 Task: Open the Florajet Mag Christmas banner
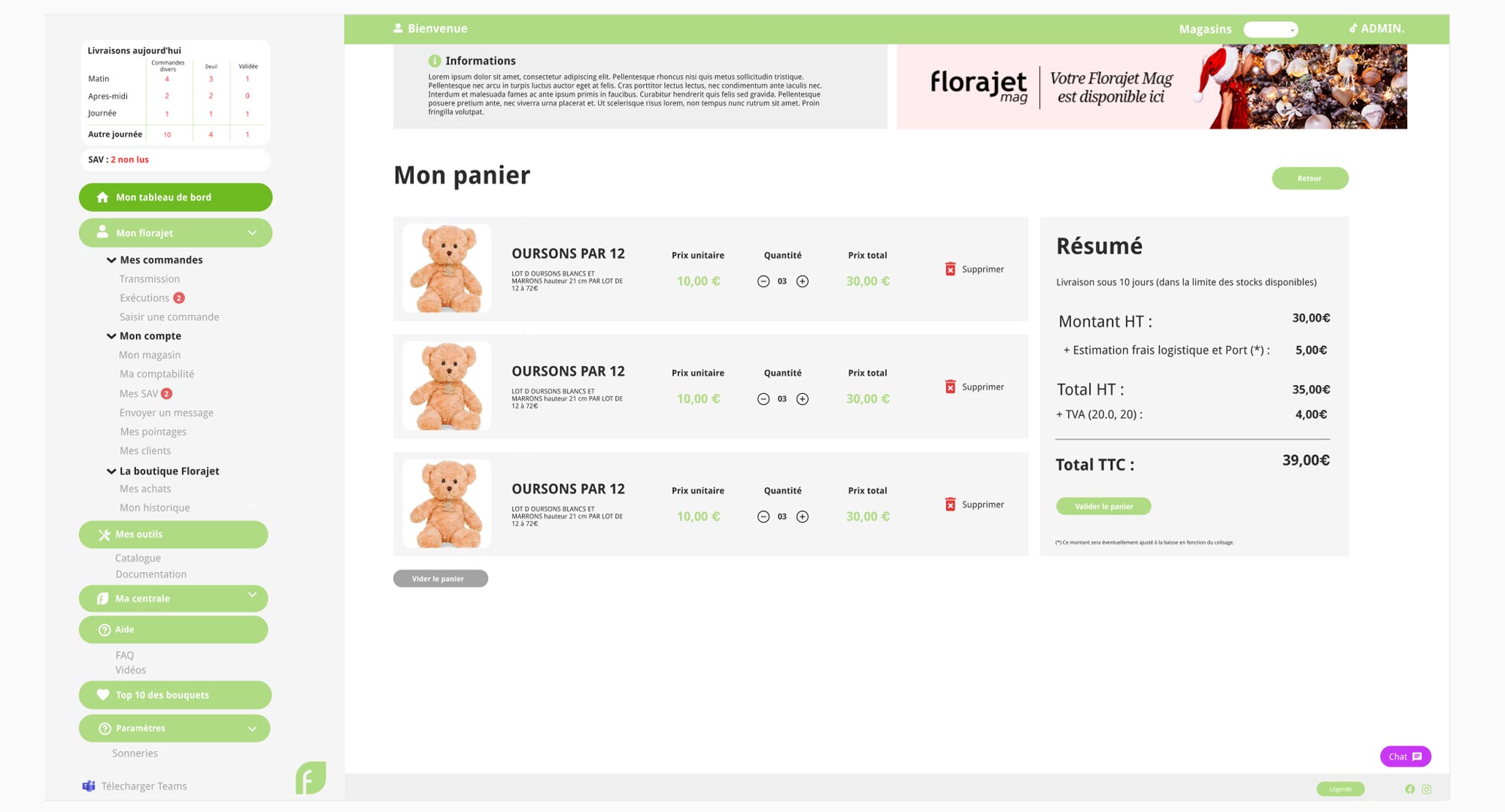[x=1152, y=86]
